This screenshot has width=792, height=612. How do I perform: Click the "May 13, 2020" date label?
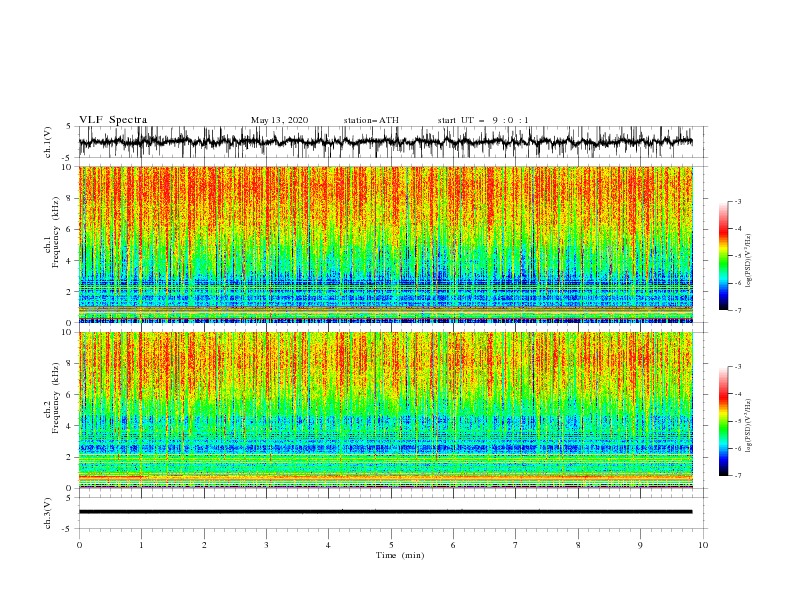(x=279, y=120)
